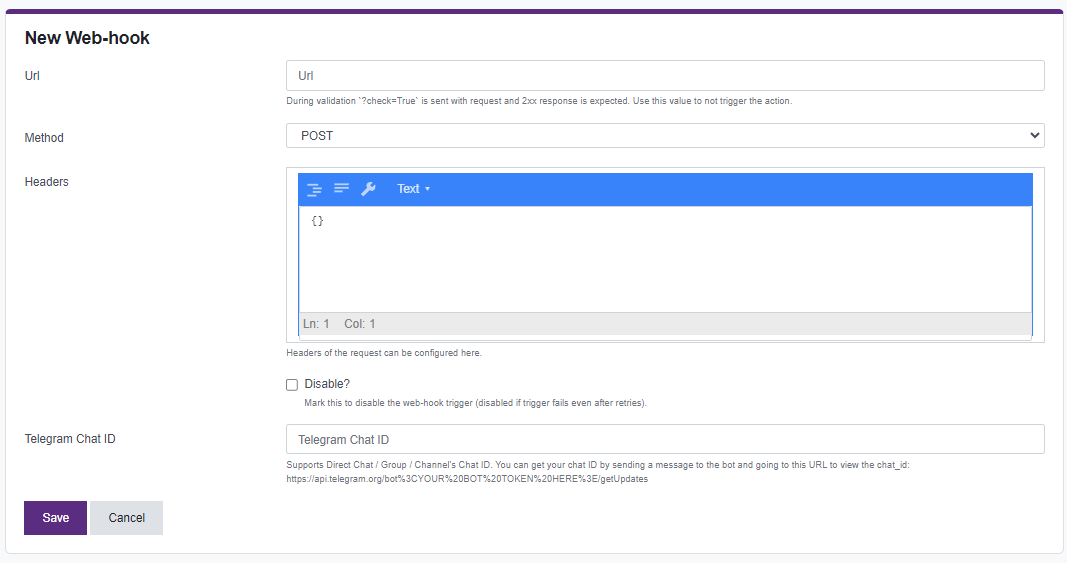The width and height of the screenshot is (1067, 563).
Task: Focus the Url input field
Action: pyautogui.click(x=665, y=76)
